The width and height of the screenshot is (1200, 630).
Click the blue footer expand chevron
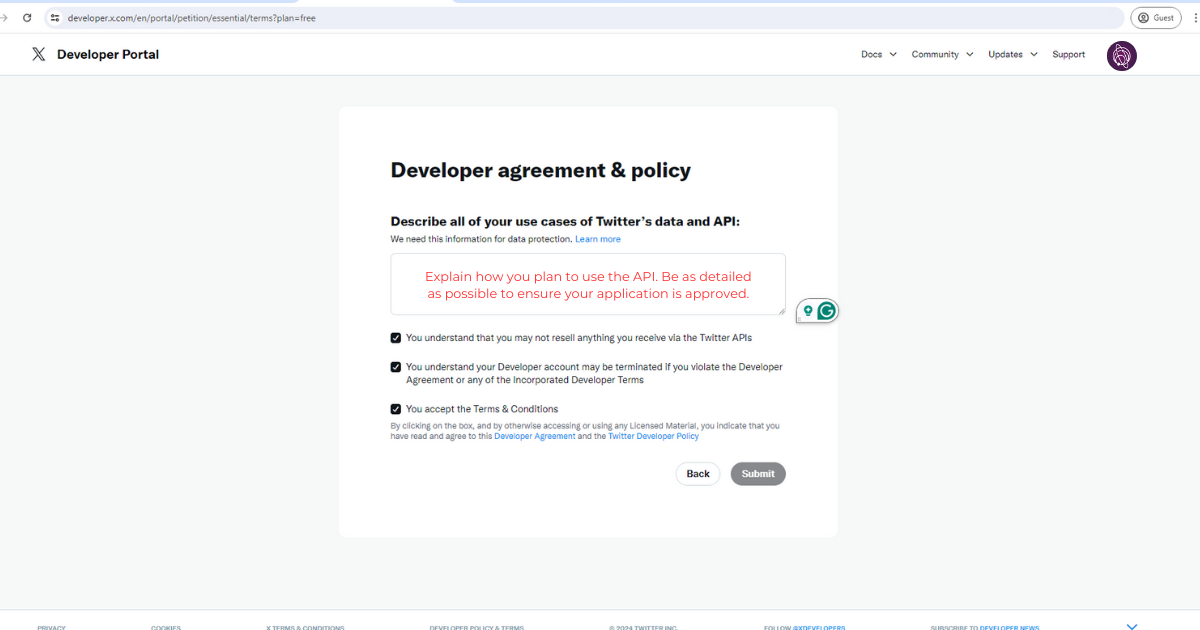1132,626
